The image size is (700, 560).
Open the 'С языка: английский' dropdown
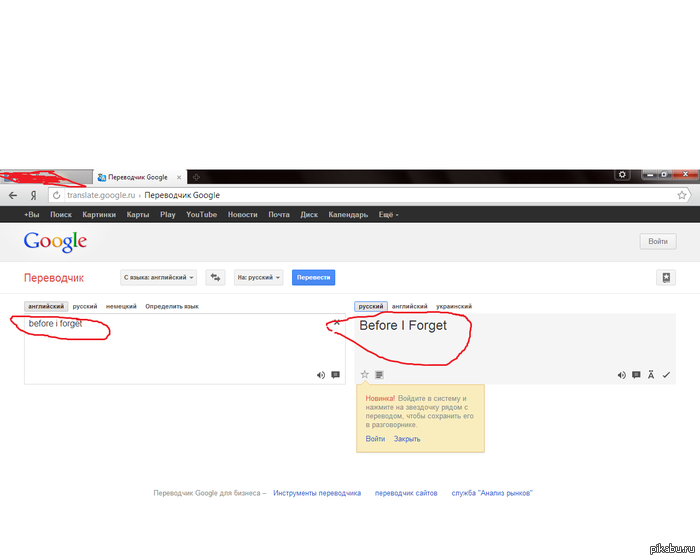click(158, 277)
